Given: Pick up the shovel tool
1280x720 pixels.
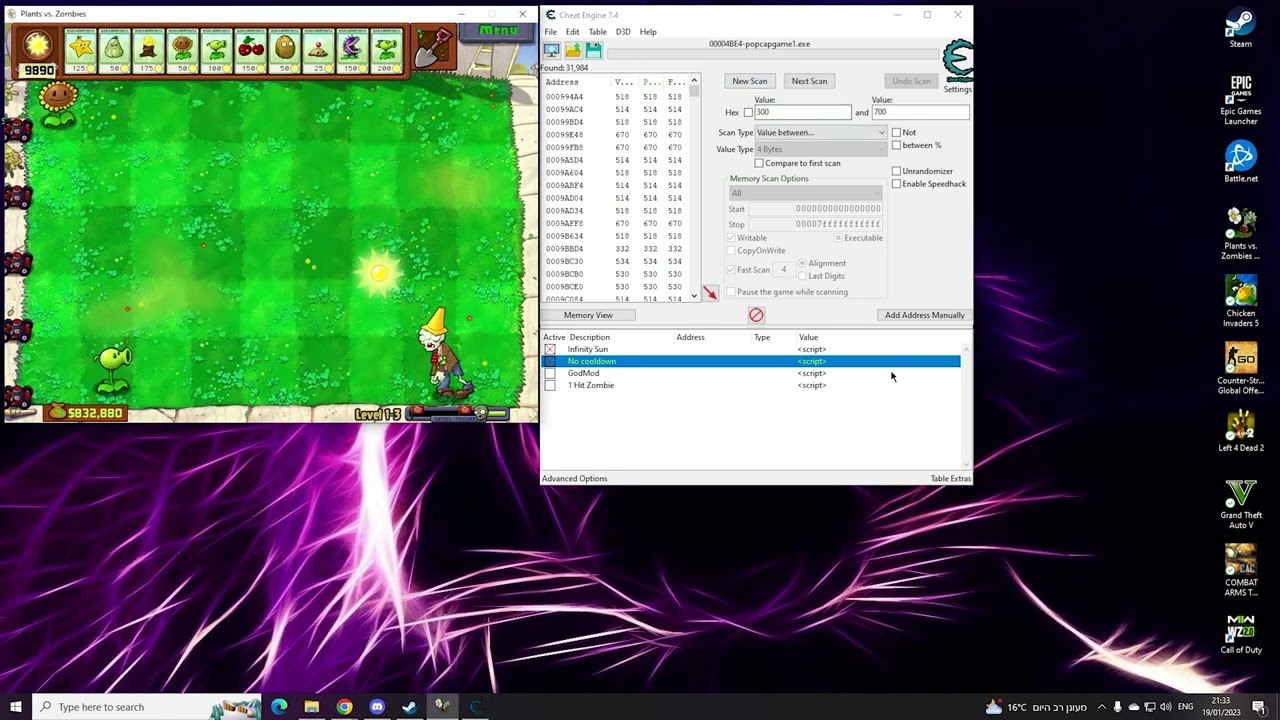Looking at the screenshot, I should coord(433,48).
